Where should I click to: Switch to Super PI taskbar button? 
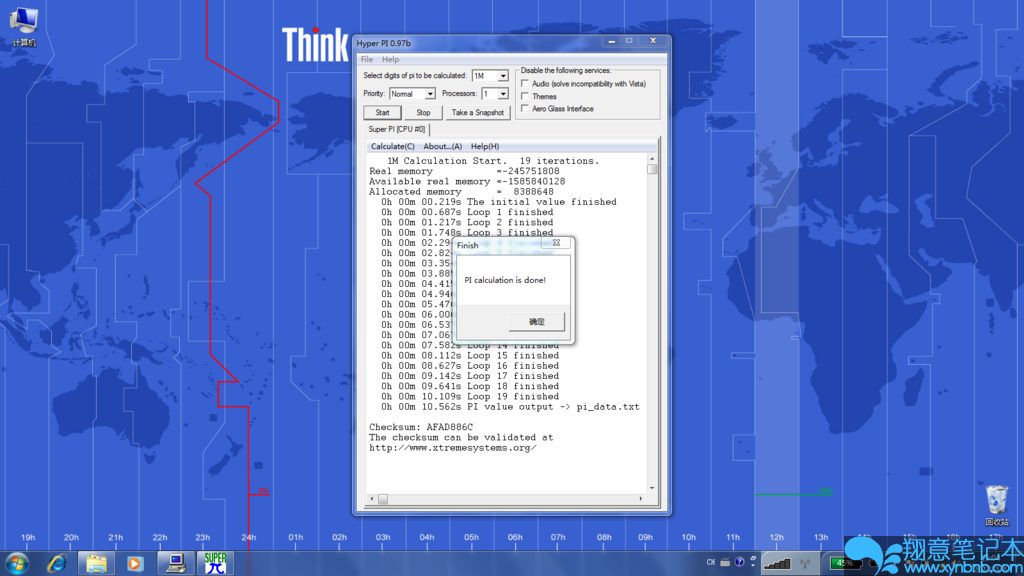click(215, 563)
